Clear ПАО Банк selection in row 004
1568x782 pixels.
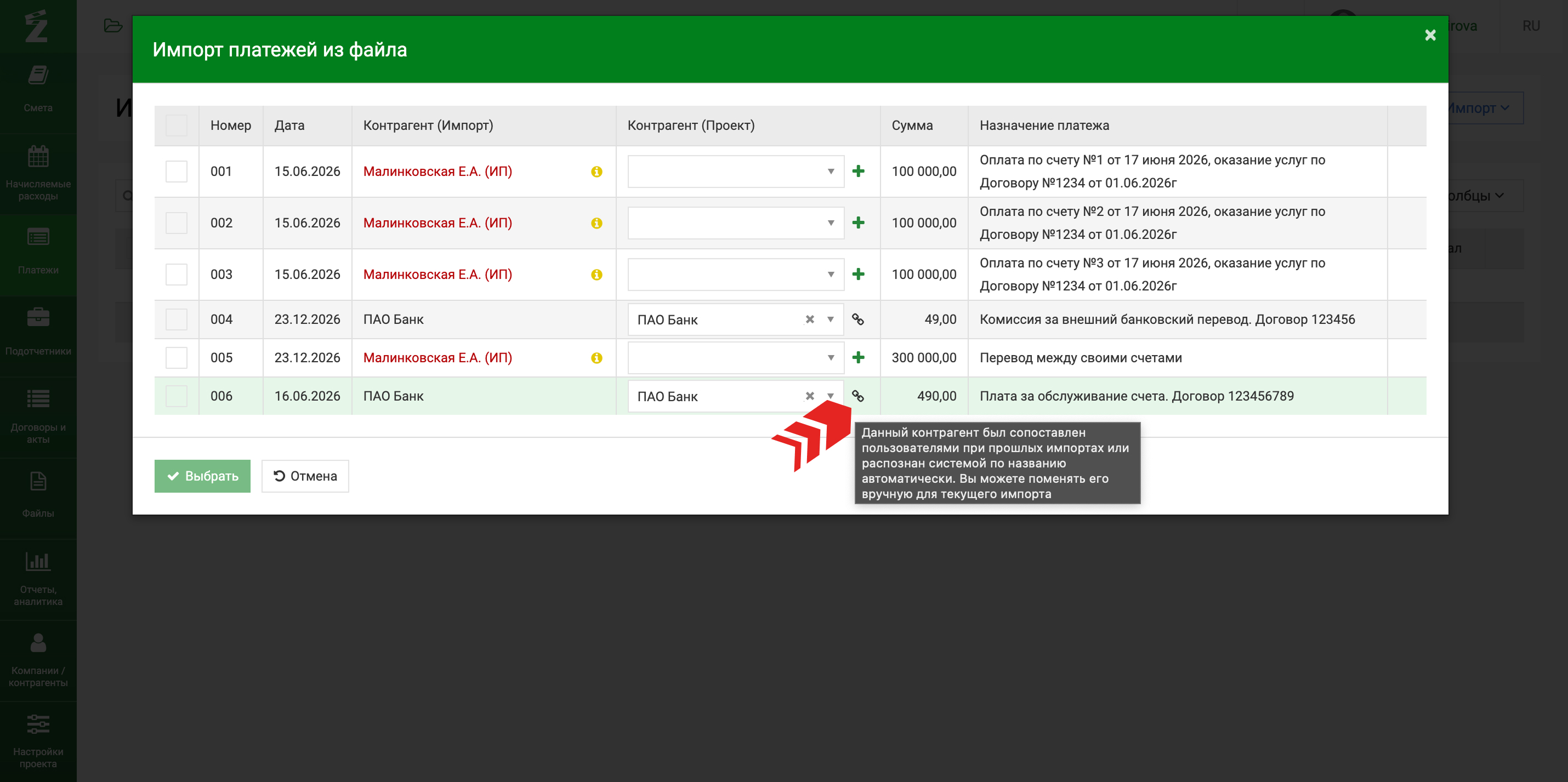coord(810,319)
